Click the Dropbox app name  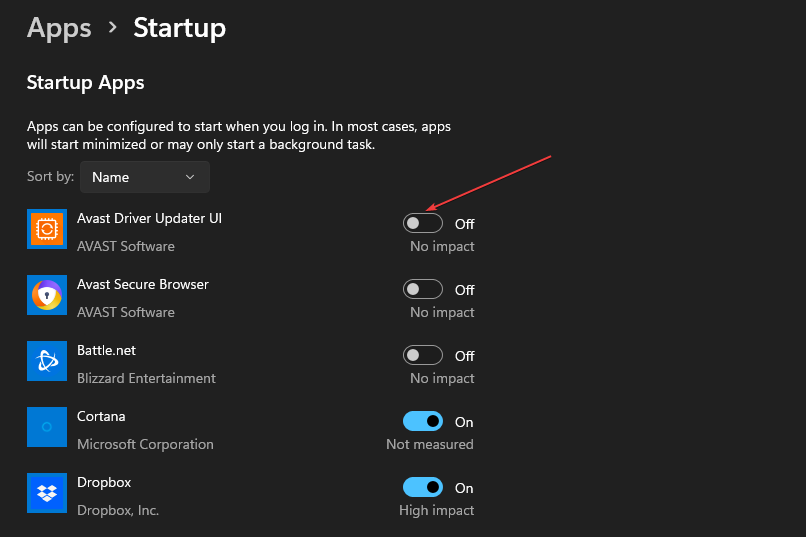click(103, 482)
